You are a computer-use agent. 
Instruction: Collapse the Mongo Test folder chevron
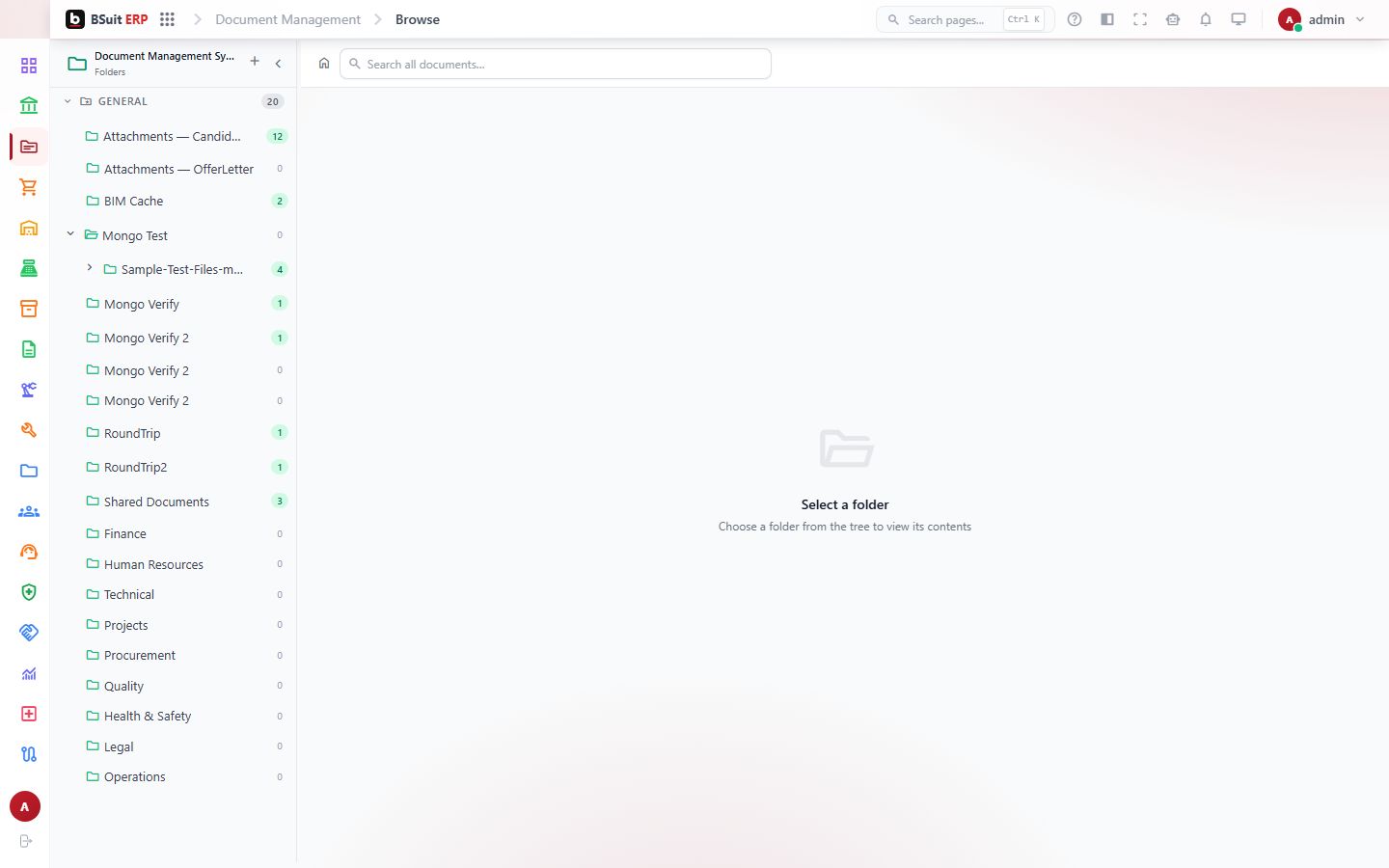(70, 233)
